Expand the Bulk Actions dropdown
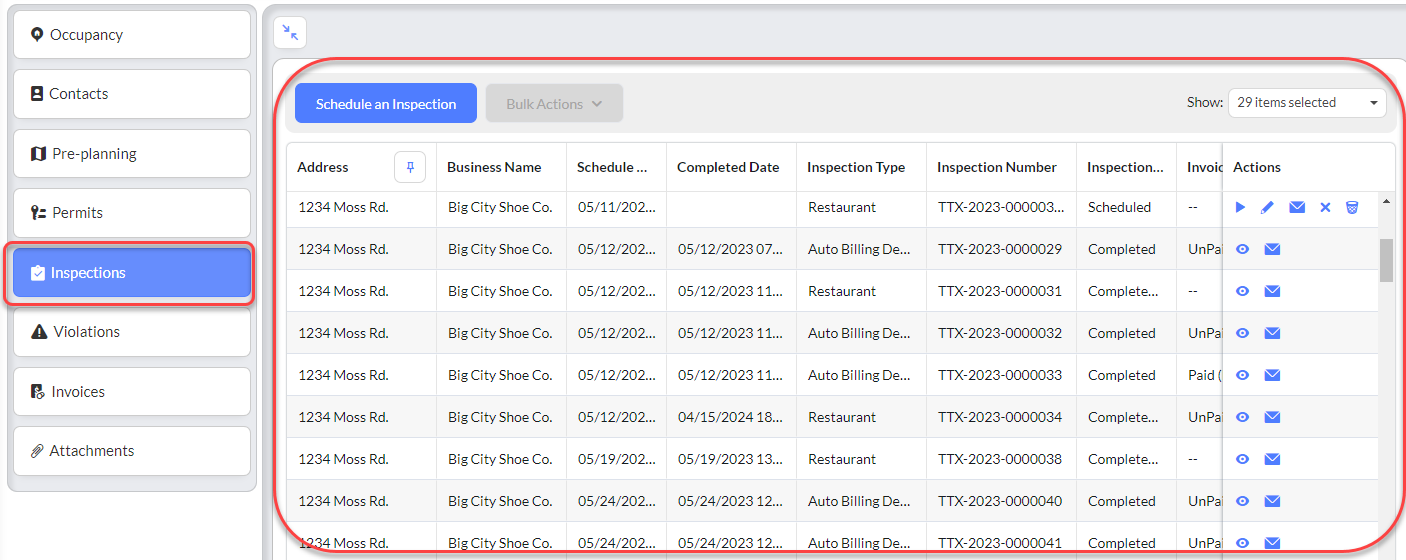This screenshot has width=1406, height=560. [554, 103]
